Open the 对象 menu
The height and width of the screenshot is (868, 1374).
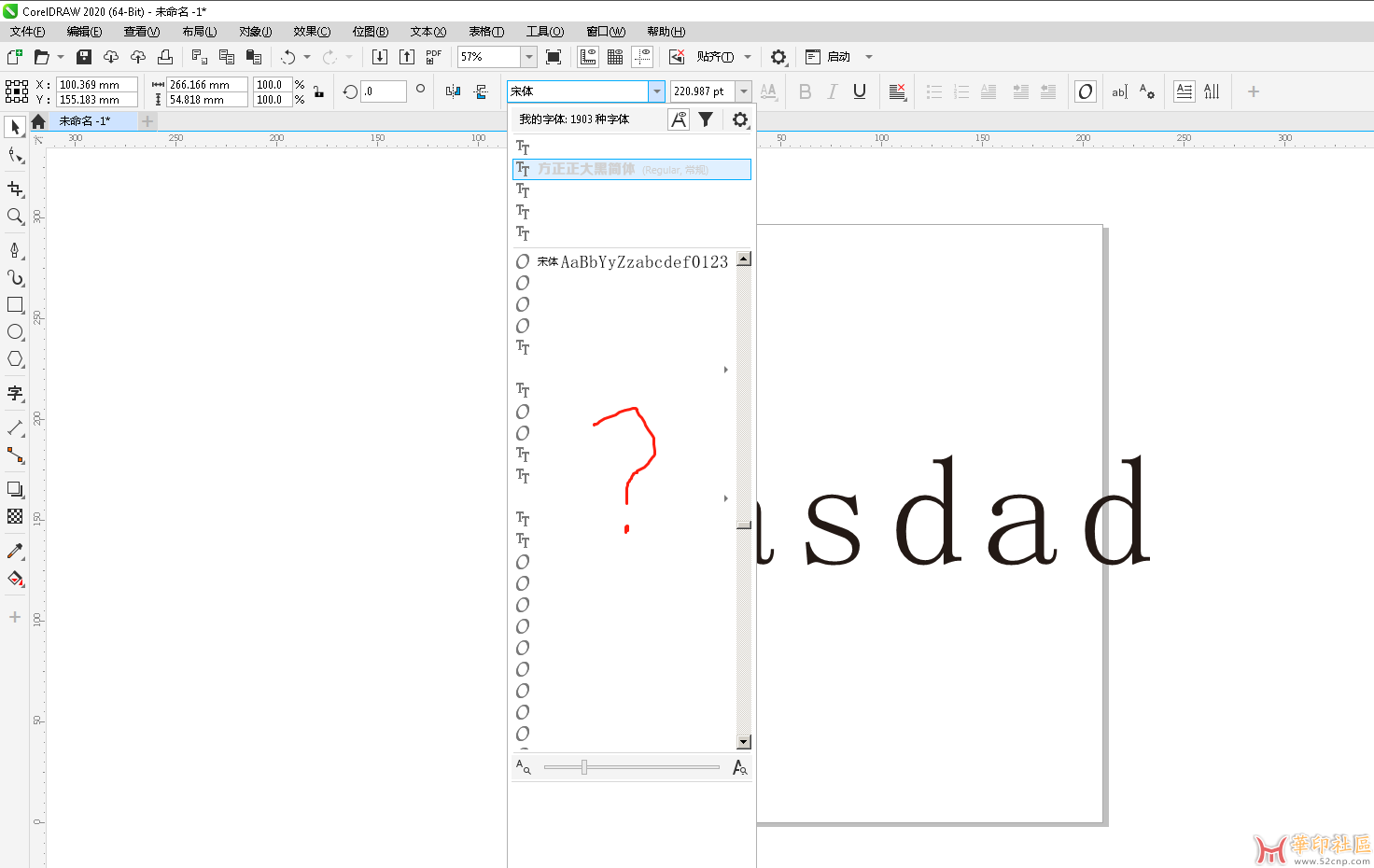(255, 32)
